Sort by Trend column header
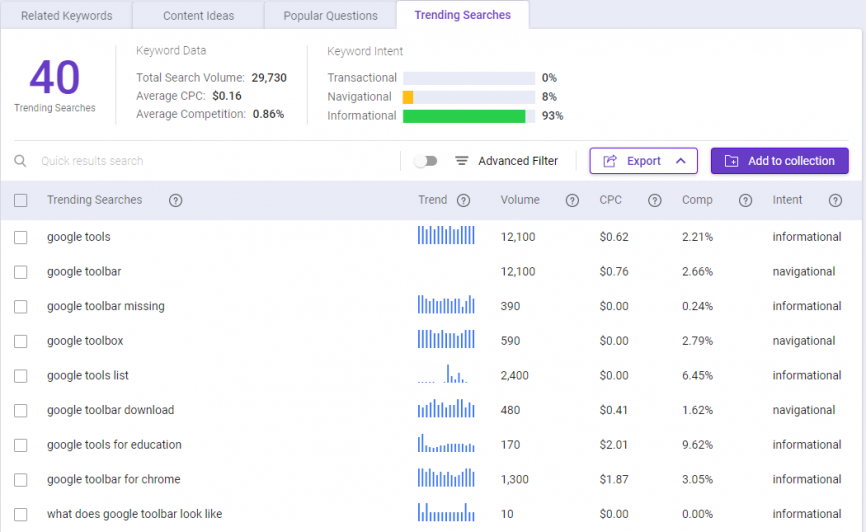This screenshot has height=532, width=866. pyautogui.click(x=432, y=200)
